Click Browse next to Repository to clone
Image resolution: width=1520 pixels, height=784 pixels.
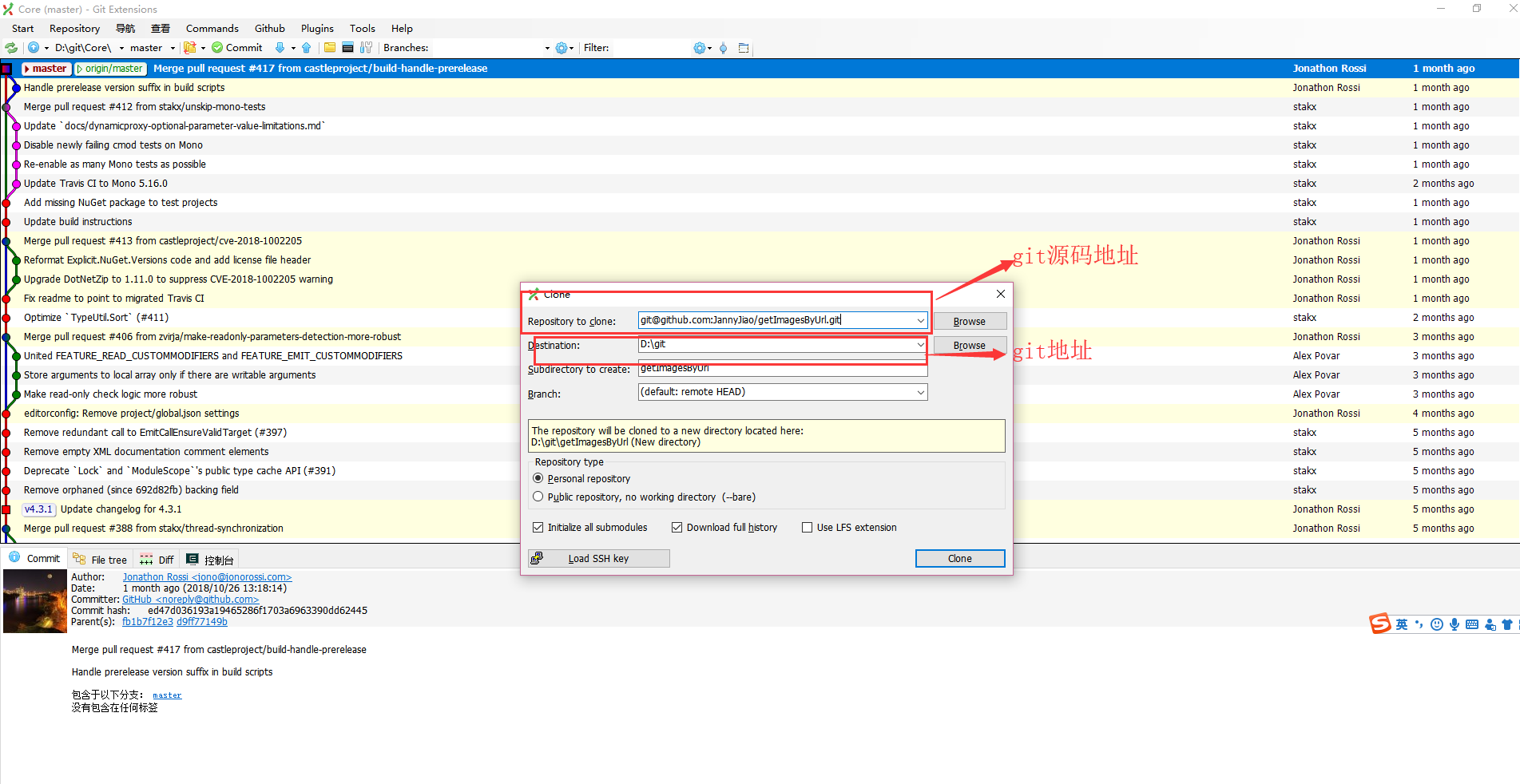coord(970,321)
